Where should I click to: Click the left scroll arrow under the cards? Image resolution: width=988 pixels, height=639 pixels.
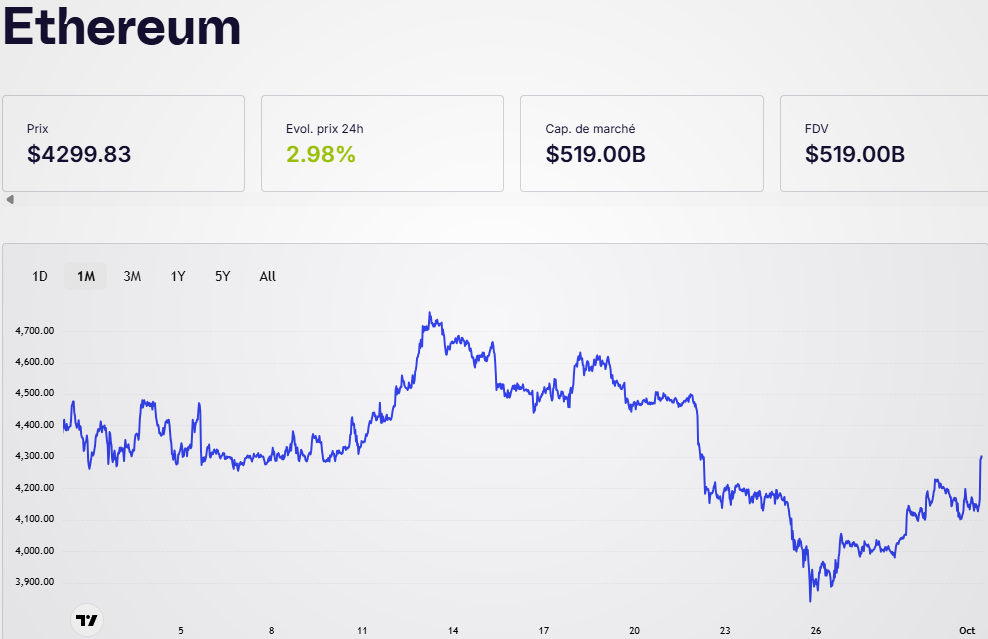point(10,200)
